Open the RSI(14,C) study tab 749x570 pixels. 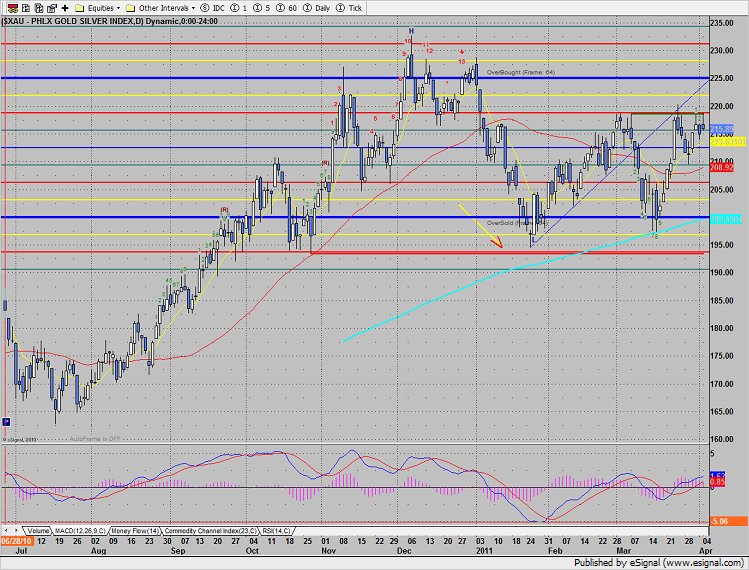pos(276,531)
